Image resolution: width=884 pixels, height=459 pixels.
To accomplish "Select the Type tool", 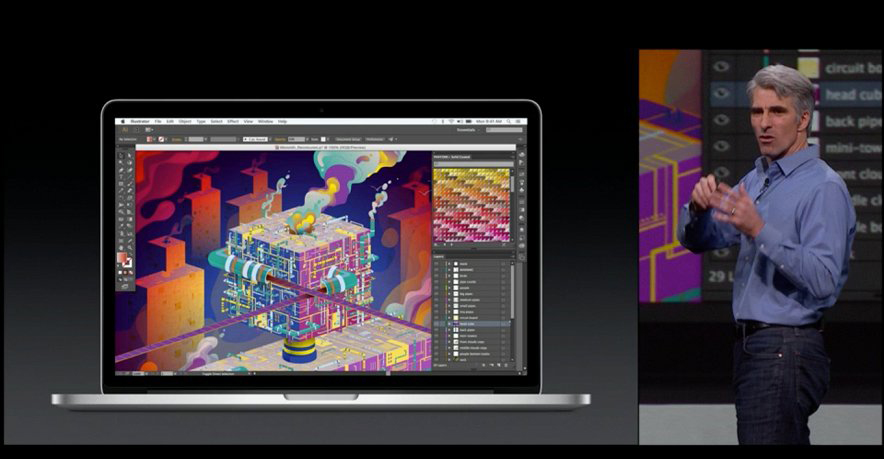I will [x=121, y=176].
